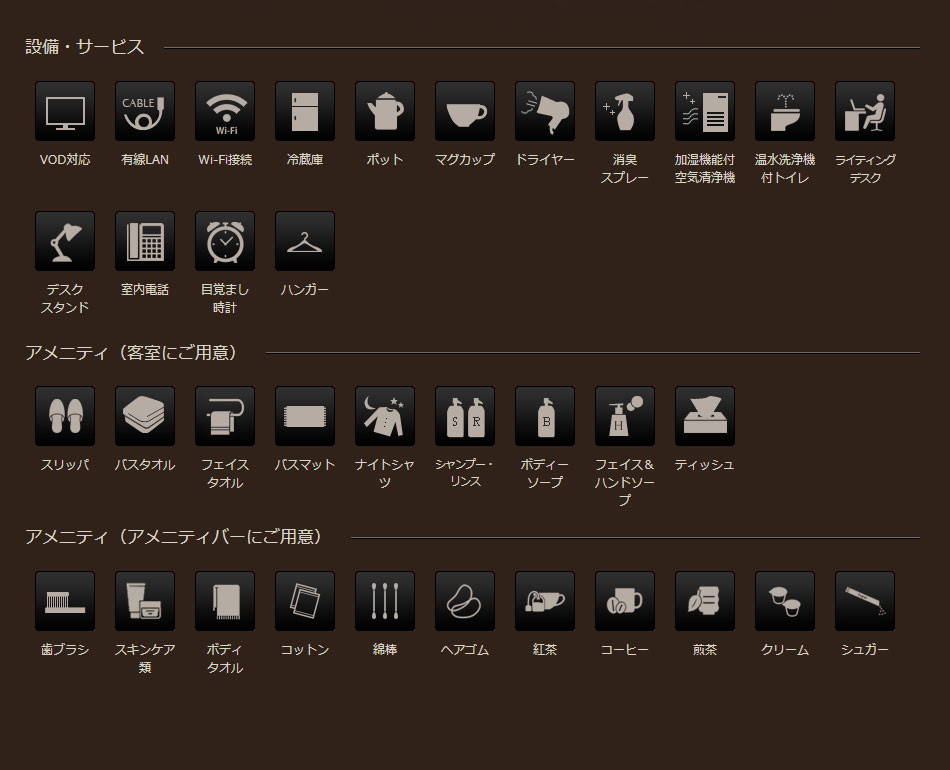Select the スキンケア類 skincare icon
This screenshot has height=770, width=950.
(x=145, y=601)
